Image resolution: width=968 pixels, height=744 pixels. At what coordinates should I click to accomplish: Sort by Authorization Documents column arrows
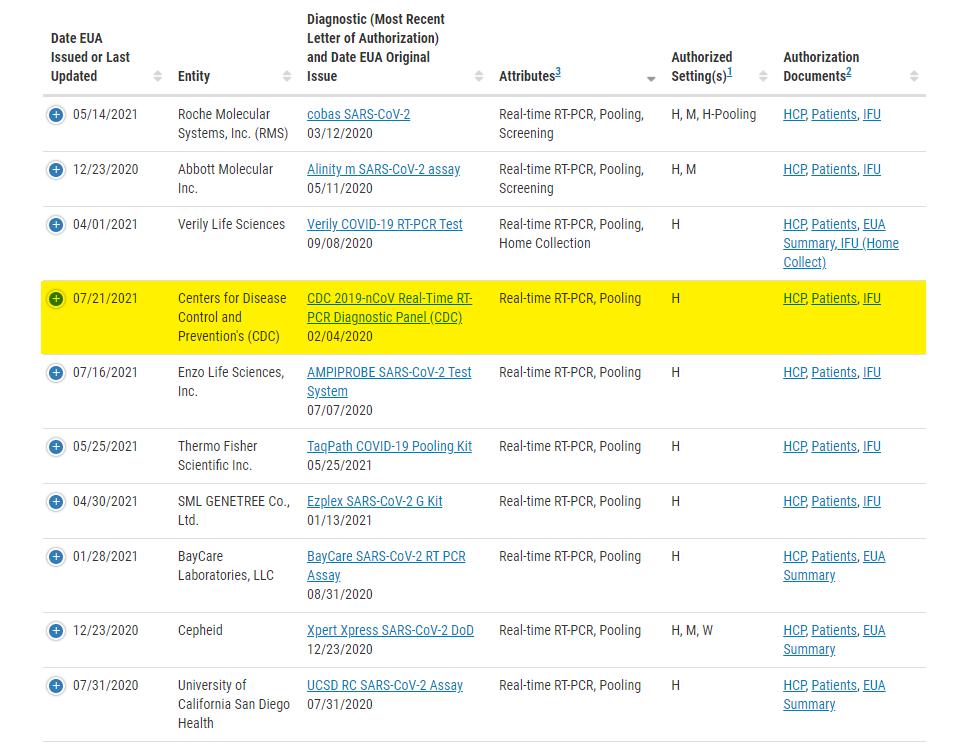(914, 76)
